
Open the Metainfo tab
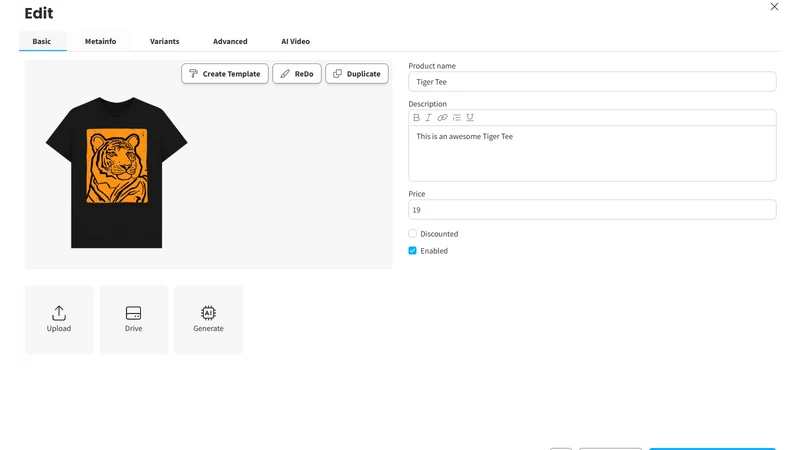(x=101, y=41)
